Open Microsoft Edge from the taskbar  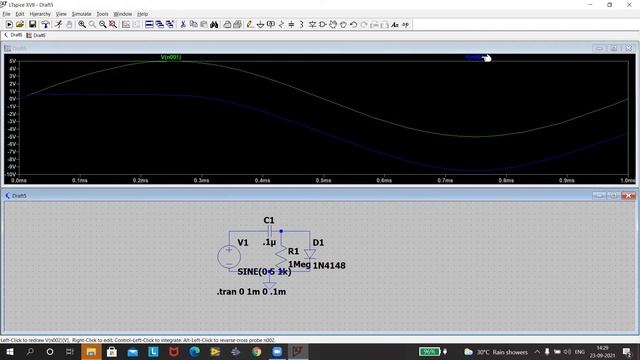click(195, 351)
